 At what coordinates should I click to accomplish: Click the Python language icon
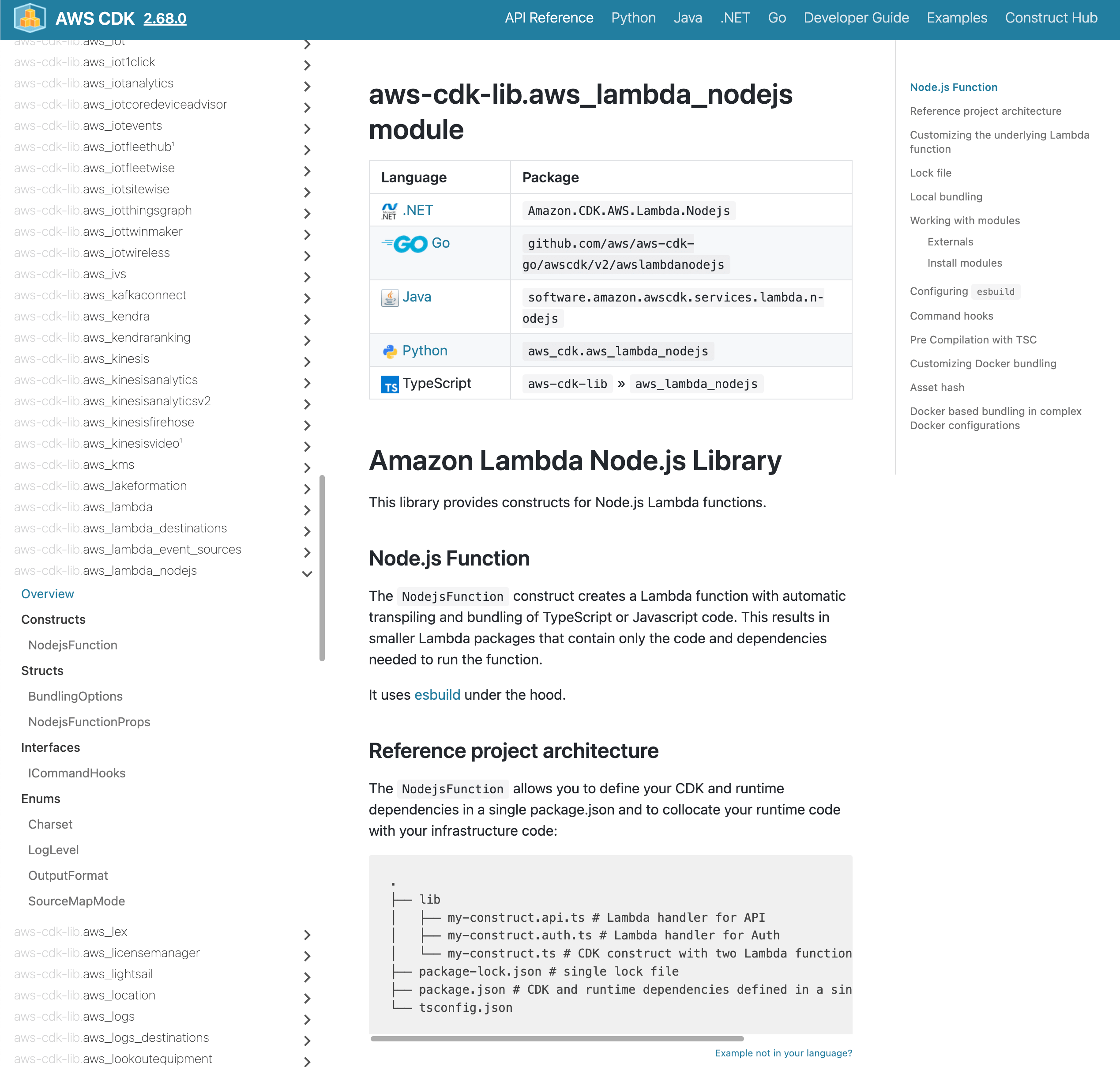[x=390, y=351]
